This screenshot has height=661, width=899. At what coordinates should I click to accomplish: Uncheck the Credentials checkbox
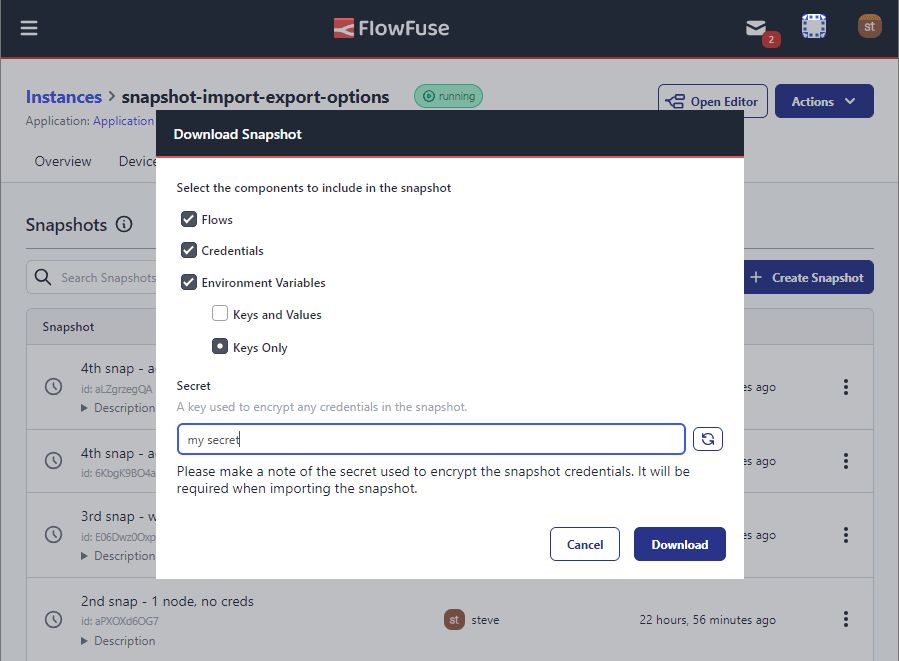pyautogui.click(x=189, y=250)
